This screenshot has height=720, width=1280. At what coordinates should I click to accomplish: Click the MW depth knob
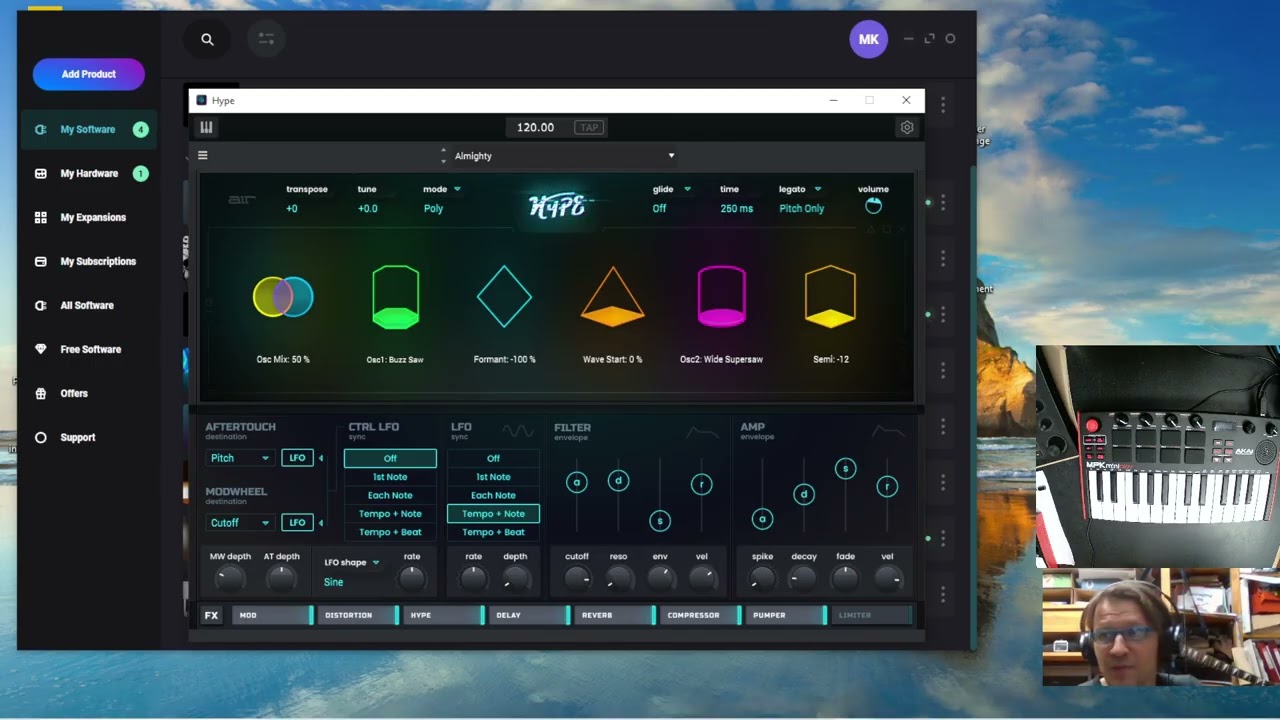(x=230, y=577)
